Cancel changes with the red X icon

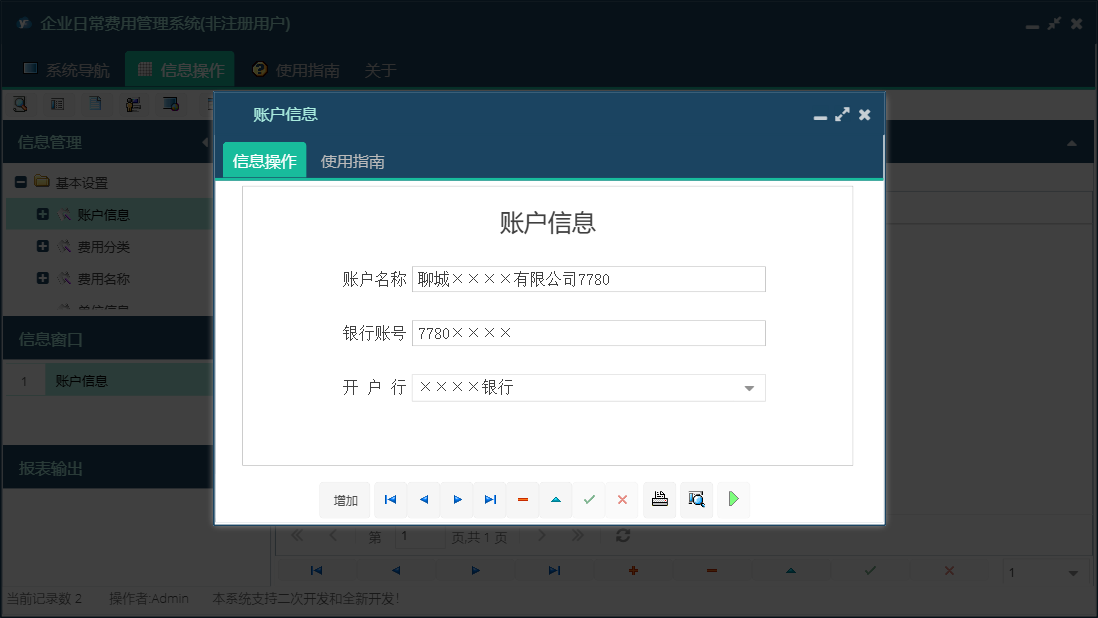pos(623,499)
